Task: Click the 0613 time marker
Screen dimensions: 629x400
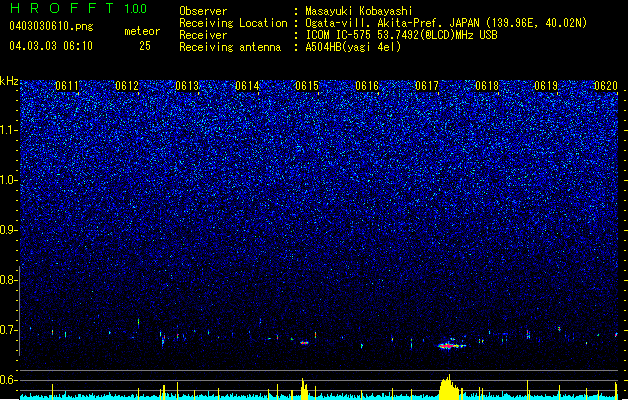Action: (x=187, y=86)
